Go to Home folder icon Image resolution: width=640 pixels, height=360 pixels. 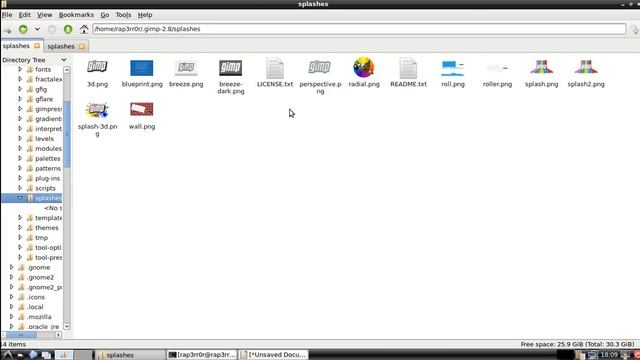point(84,29)
